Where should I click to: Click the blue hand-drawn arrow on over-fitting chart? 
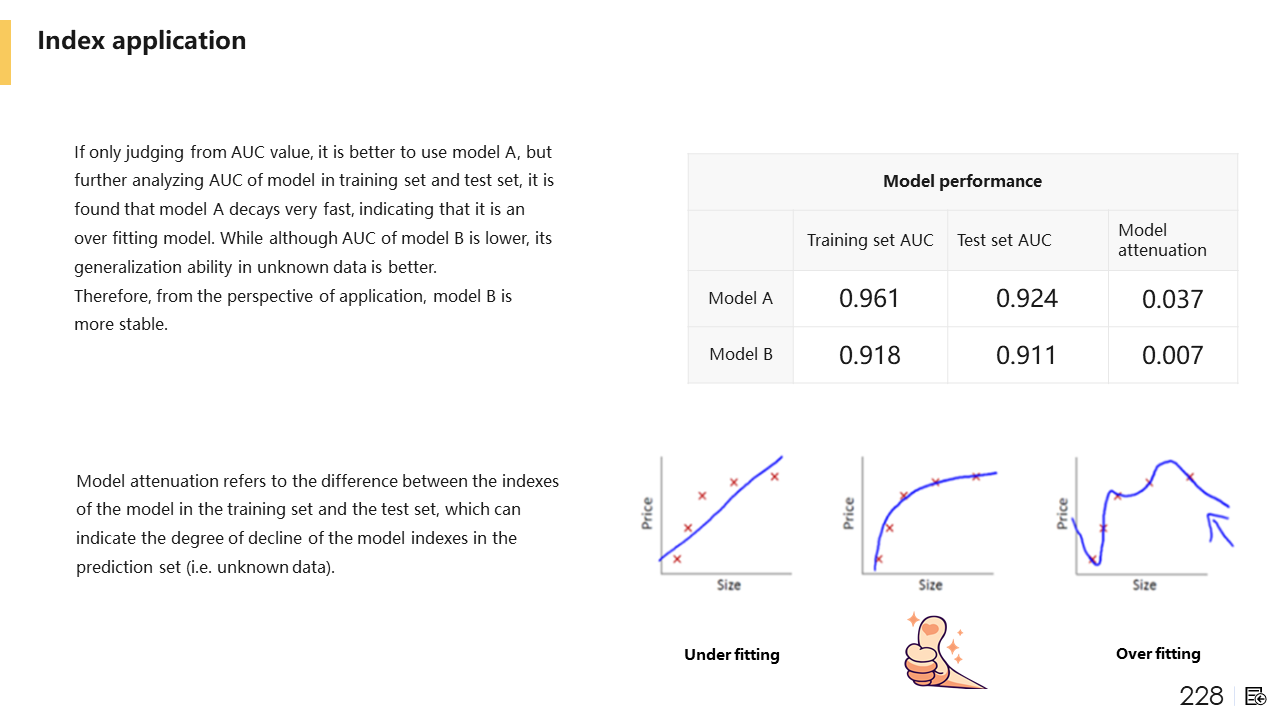pyautogui.click(x=1220, y=528)
